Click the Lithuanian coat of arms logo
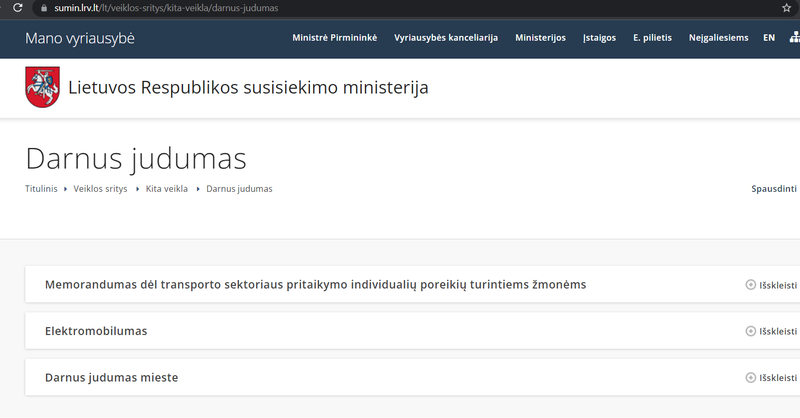Image resolution: width=800 pixels, height=418 pixels. 42,88
